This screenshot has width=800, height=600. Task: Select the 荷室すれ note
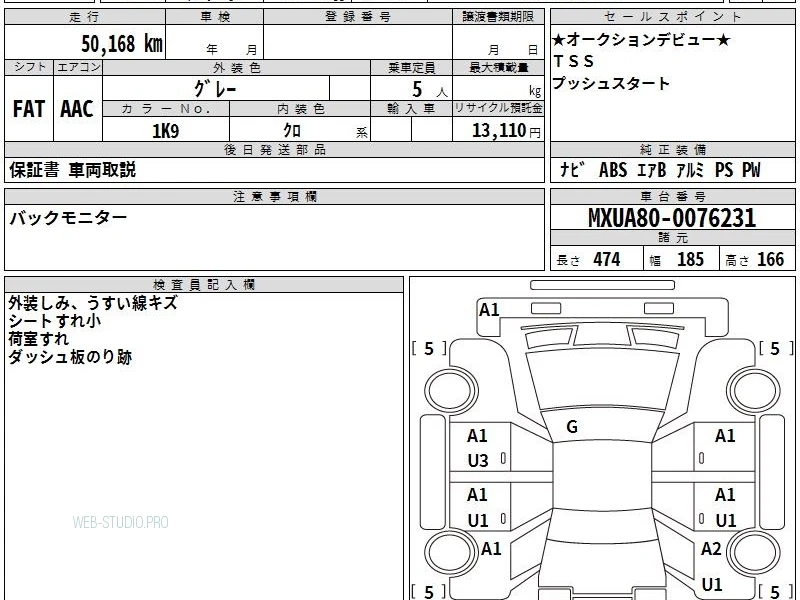[38, 339]
